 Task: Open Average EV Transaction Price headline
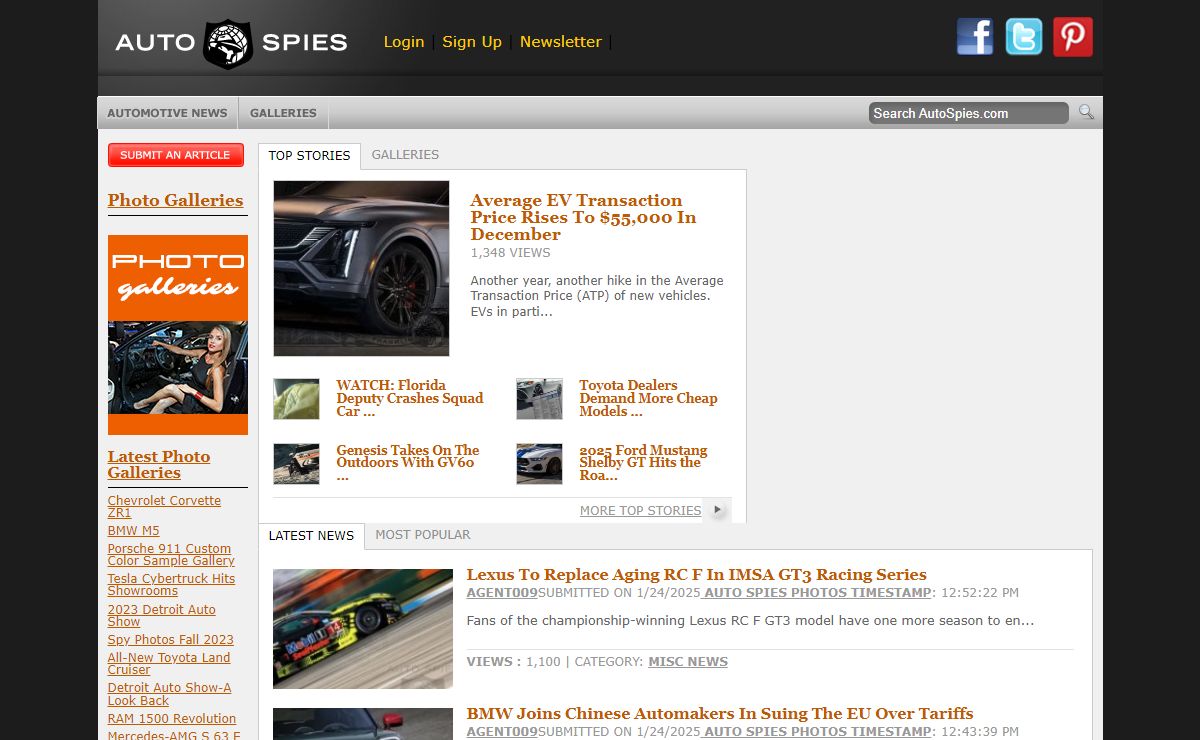583,217
